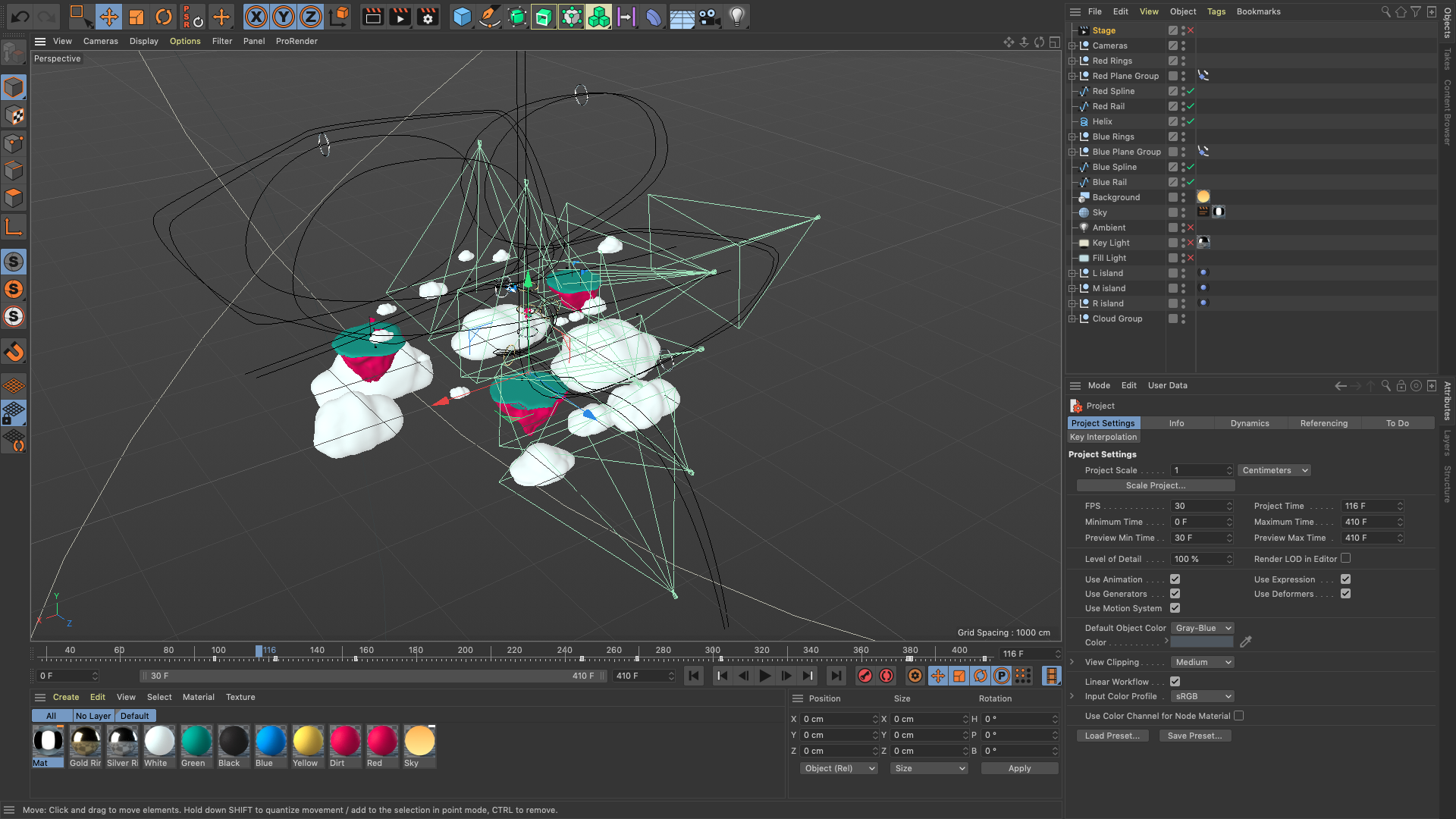Image resolution: width=1456 pixels, height=819 pixels.
Task: Enable Render LOD in Editor checkbox
Action: point(1345,559)
